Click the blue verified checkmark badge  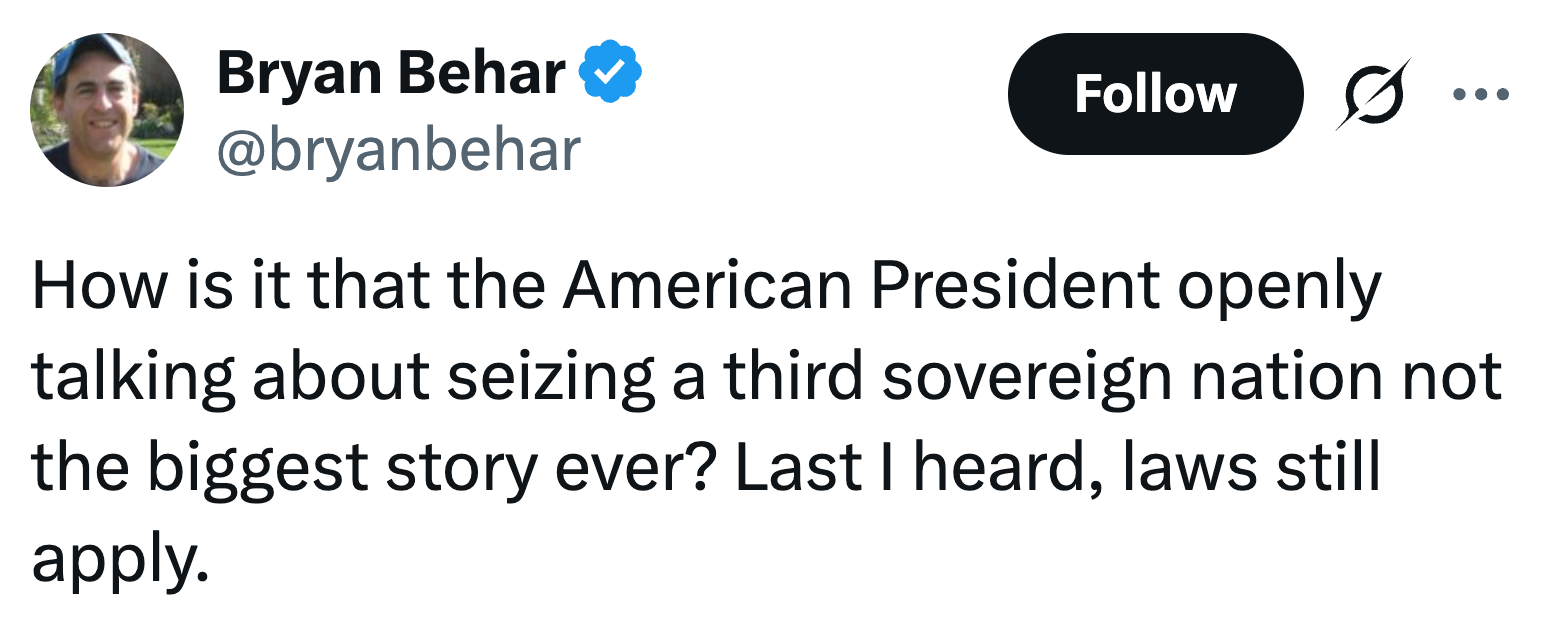click(x=611, y=74)
